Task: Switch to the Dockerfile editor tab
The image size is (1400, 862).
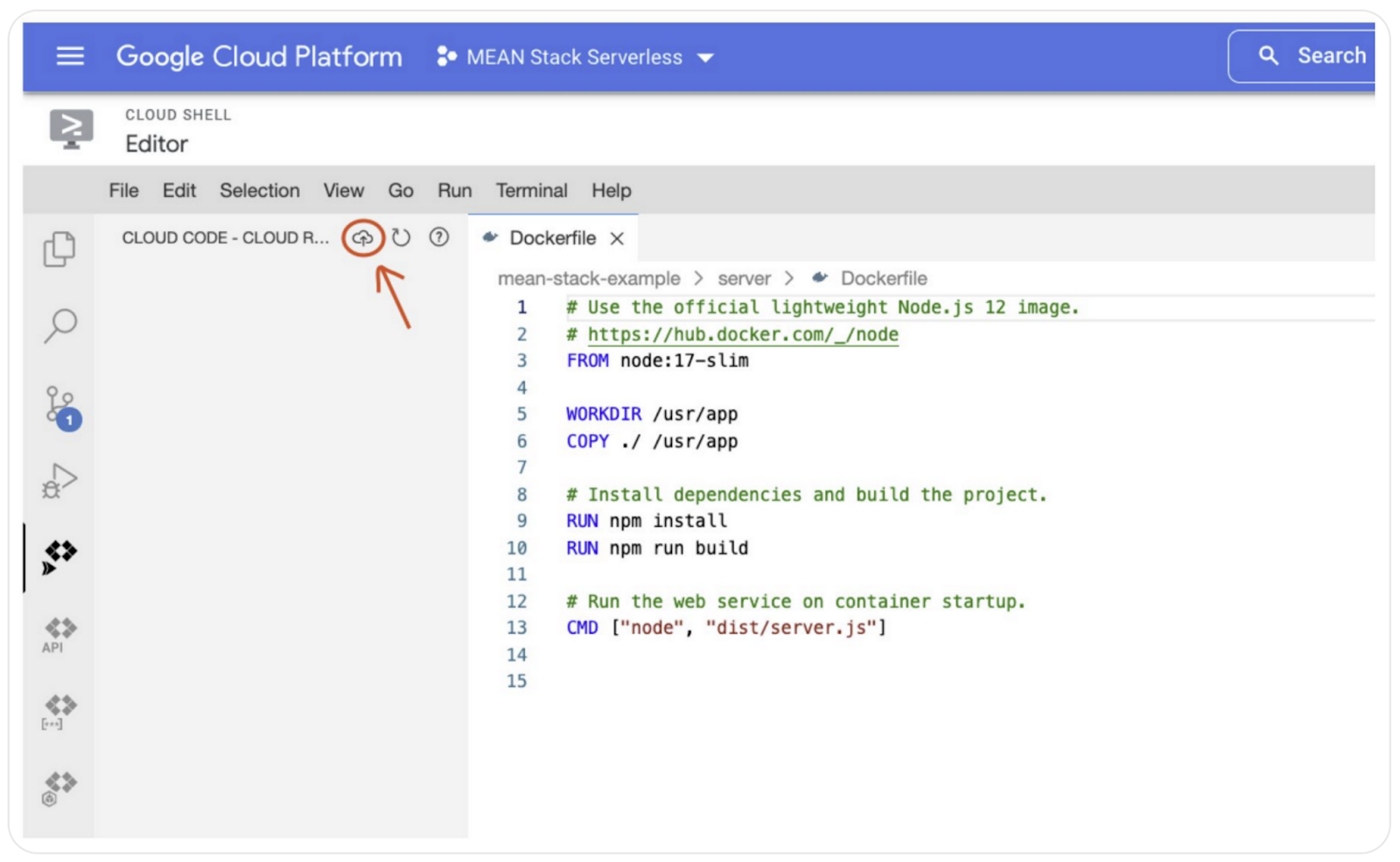Action: [551, 238]
